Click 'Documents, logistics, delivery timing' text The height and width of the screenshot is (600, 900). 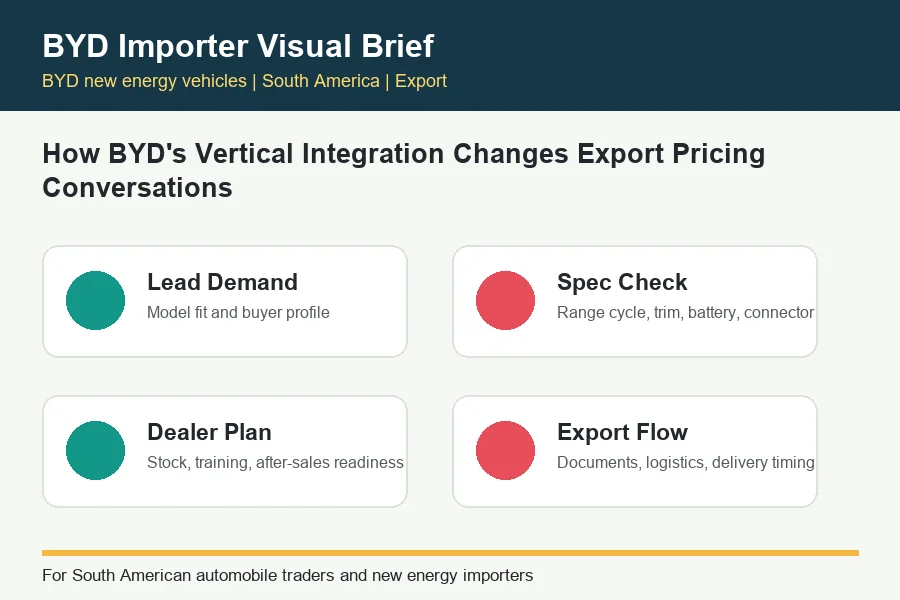(685, 462)
